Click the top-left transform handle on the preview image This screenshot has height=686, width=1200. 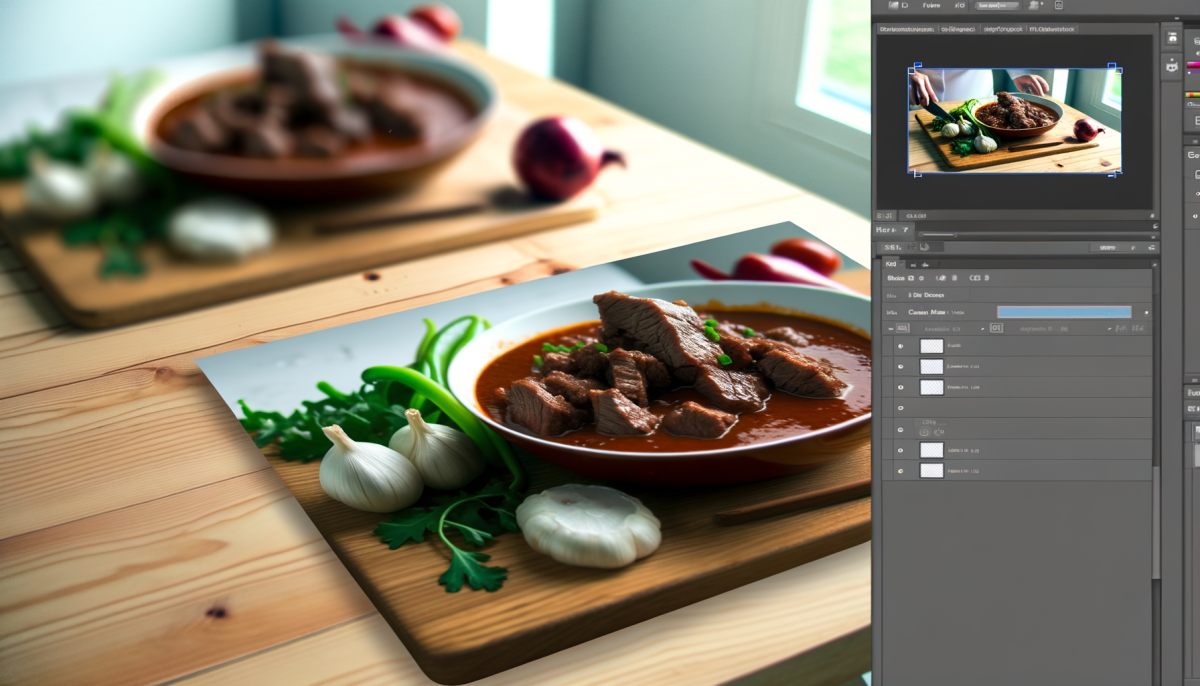pyautogui.click(x=912, y=70)
